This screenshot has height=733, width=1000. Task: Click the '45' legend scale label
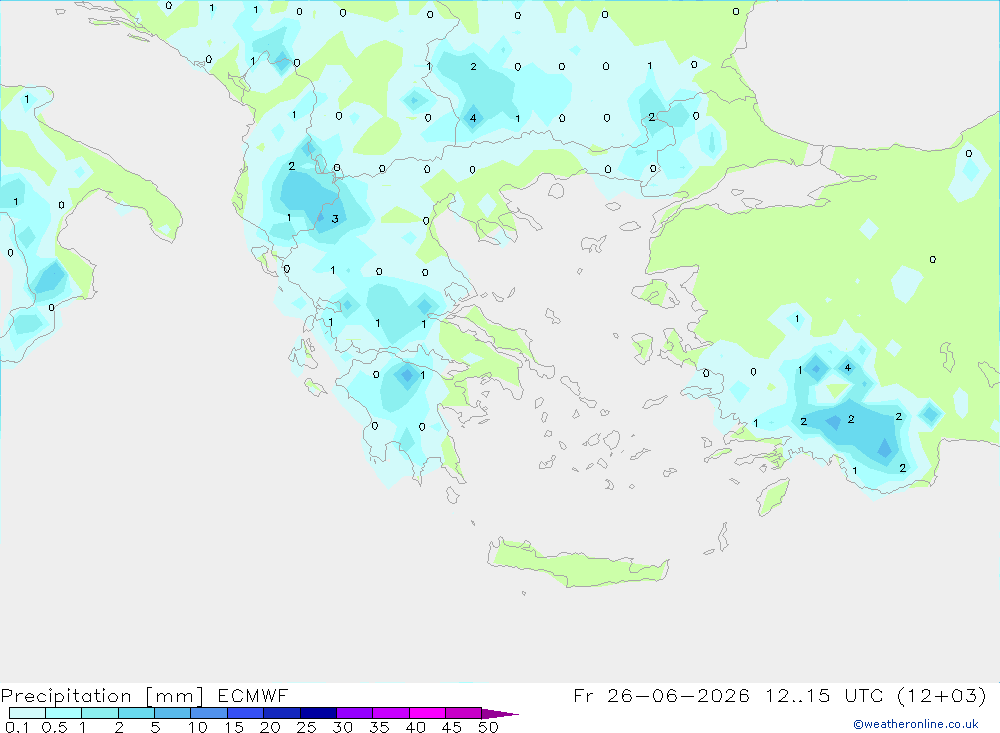pyautogui.click(x=452, y=727)
